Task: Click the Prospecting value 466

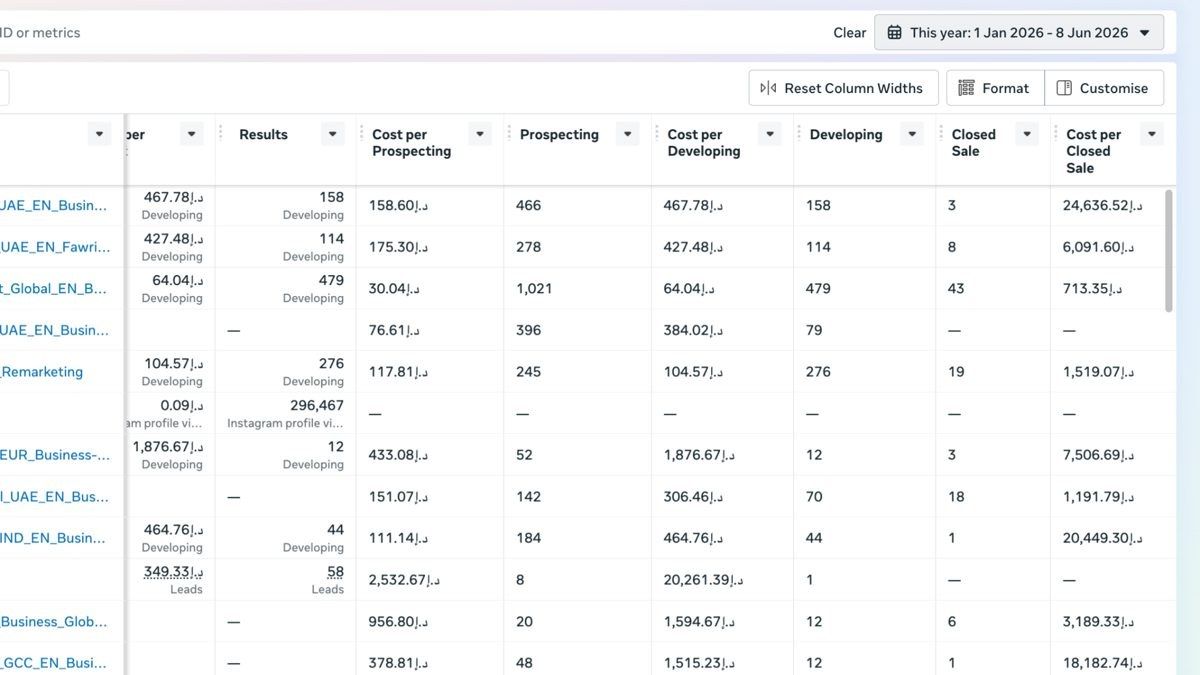Action: click(x=528, y=205)
